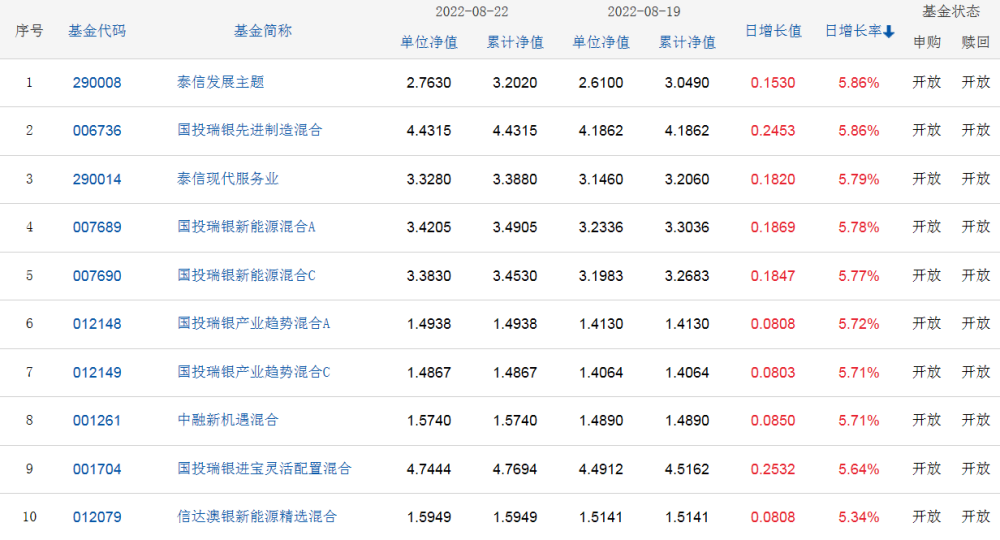Sort by 日增长值 column header

(773, 31)
